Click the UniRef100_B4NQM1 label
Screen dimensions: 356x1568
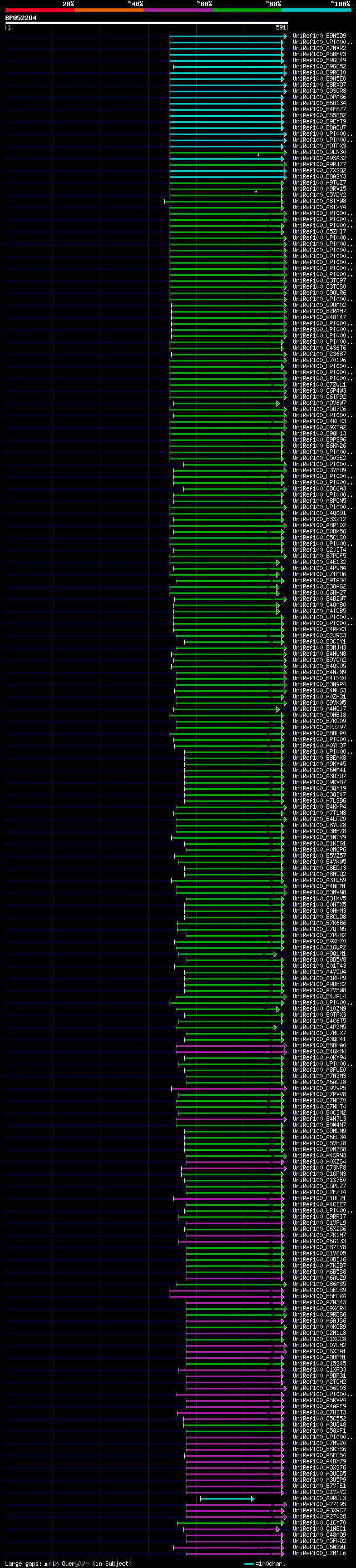point(319,886)
